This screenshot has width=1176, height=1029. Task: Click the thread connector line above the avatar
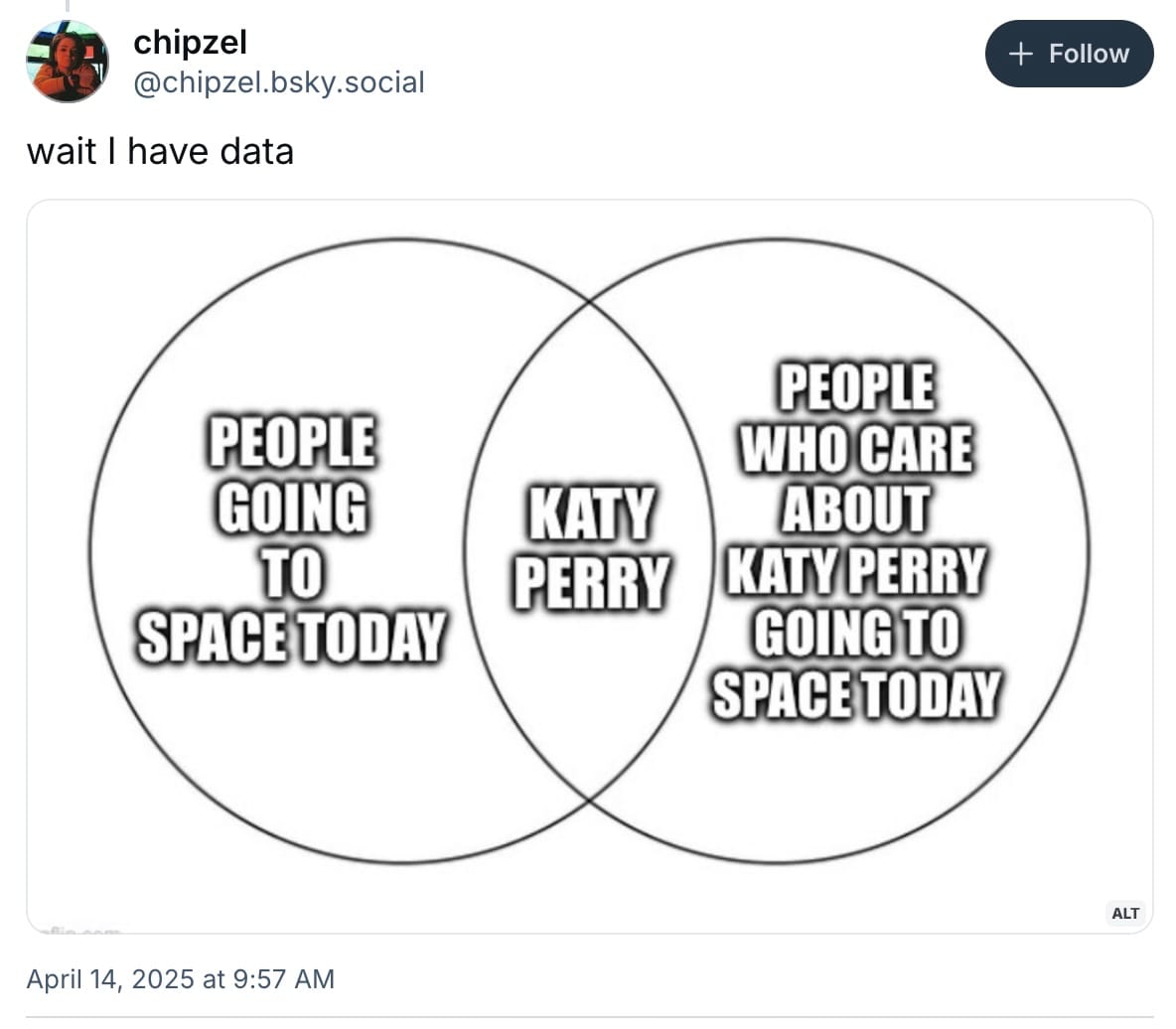67,7
